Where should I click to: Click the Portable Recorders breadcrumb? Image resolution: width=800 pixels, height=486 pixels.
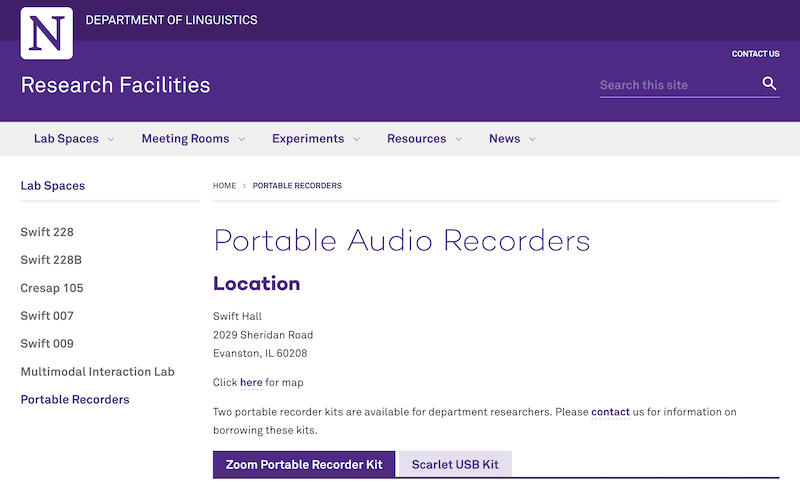(297, 186)
